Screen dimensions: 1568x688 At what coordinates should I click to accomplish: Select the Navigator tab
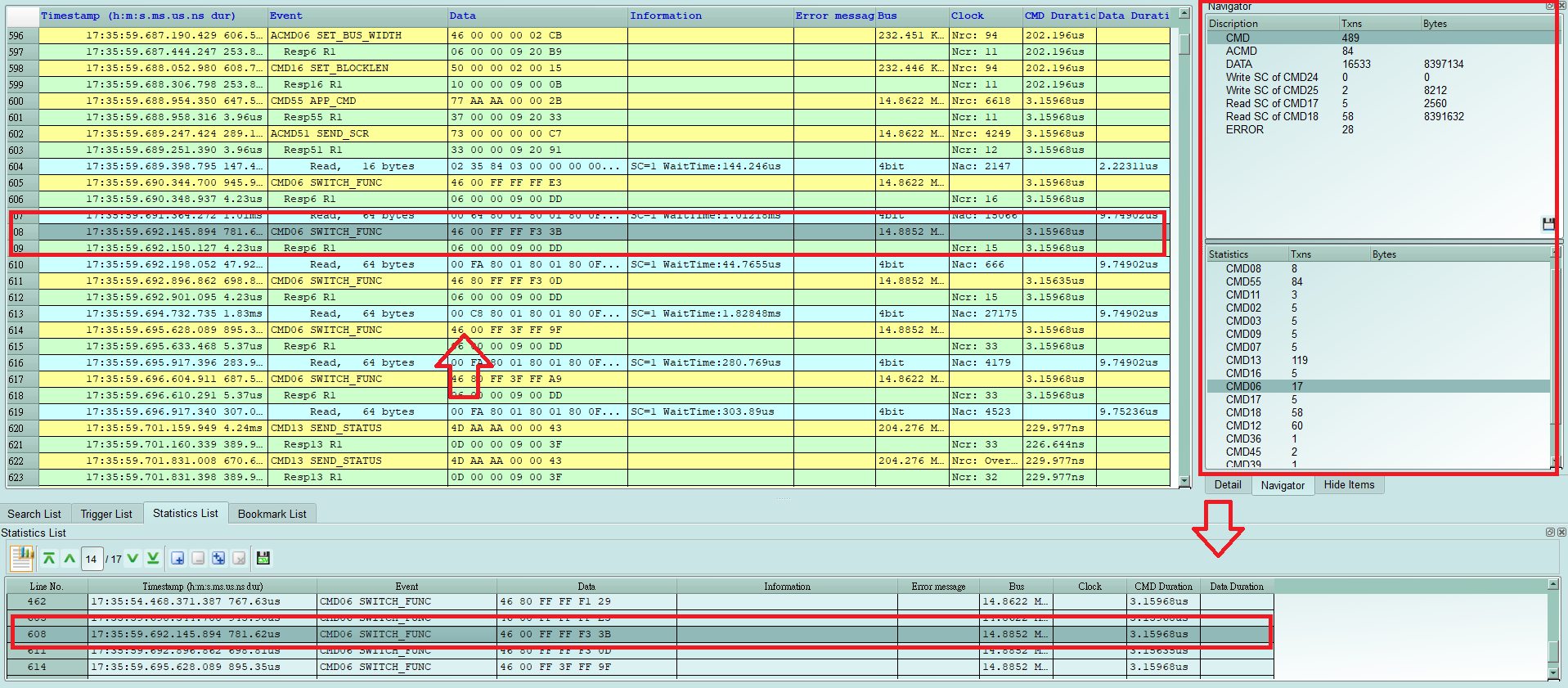[x=1283, y=485]
